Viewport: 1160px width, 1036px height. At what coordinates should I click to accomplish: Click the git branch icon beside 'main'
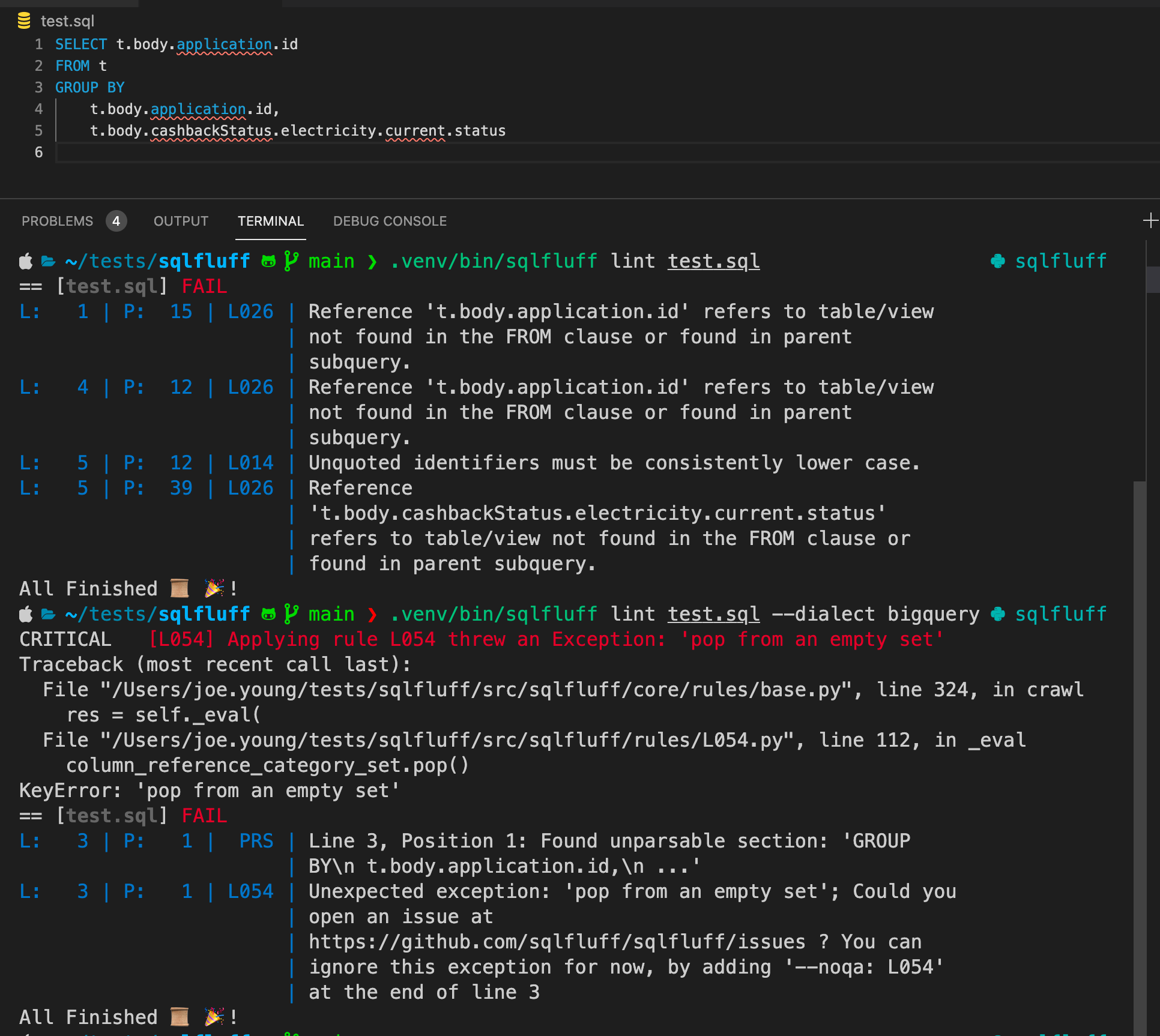291,261
